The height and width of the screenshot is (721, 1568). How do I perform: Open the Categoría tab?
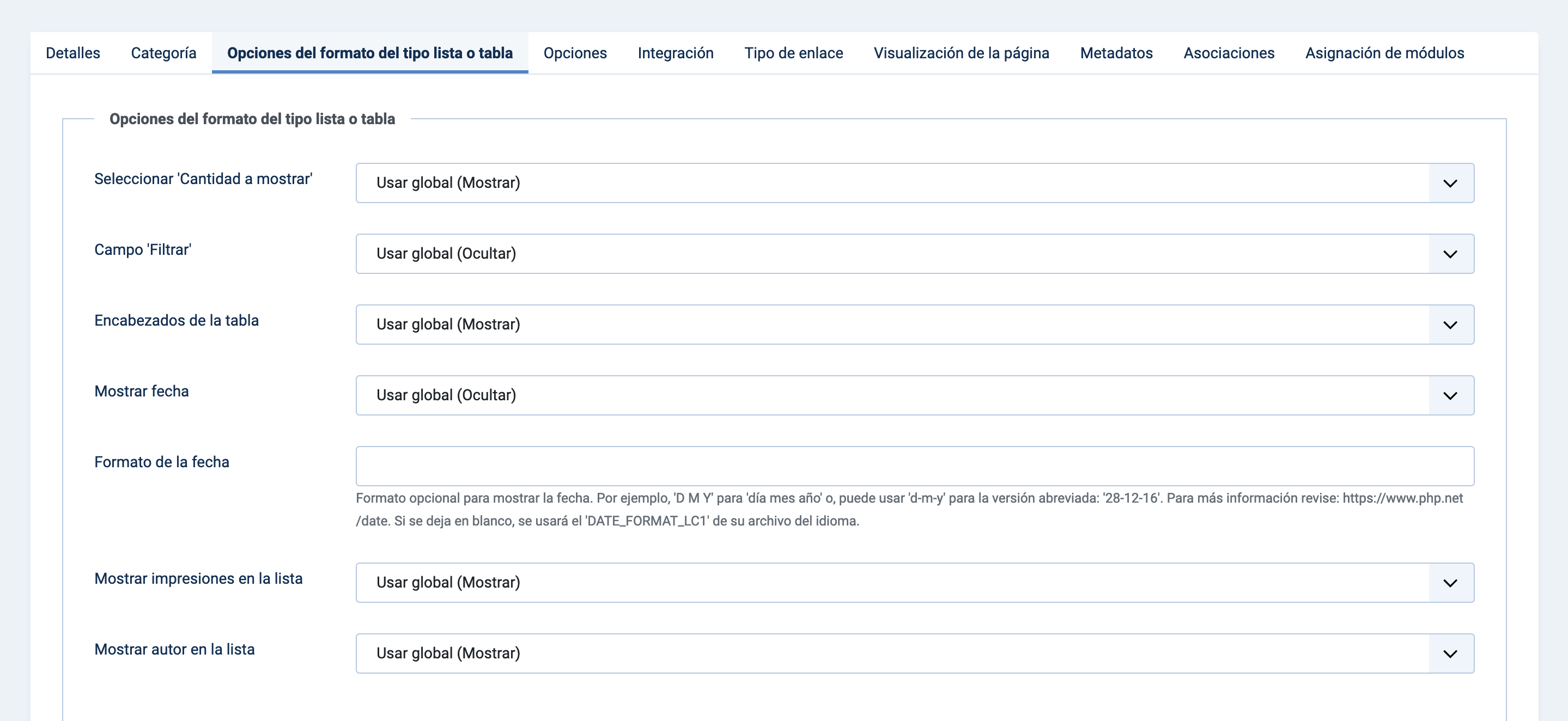164,53
